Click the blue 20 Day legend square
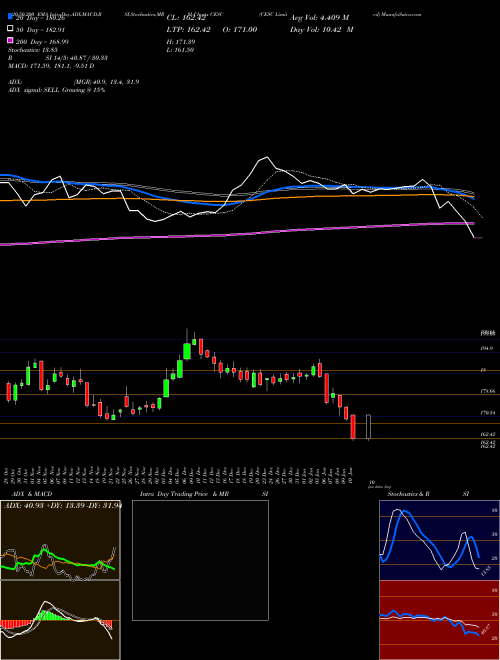500x660 pixels. click(x=10, y=17)
